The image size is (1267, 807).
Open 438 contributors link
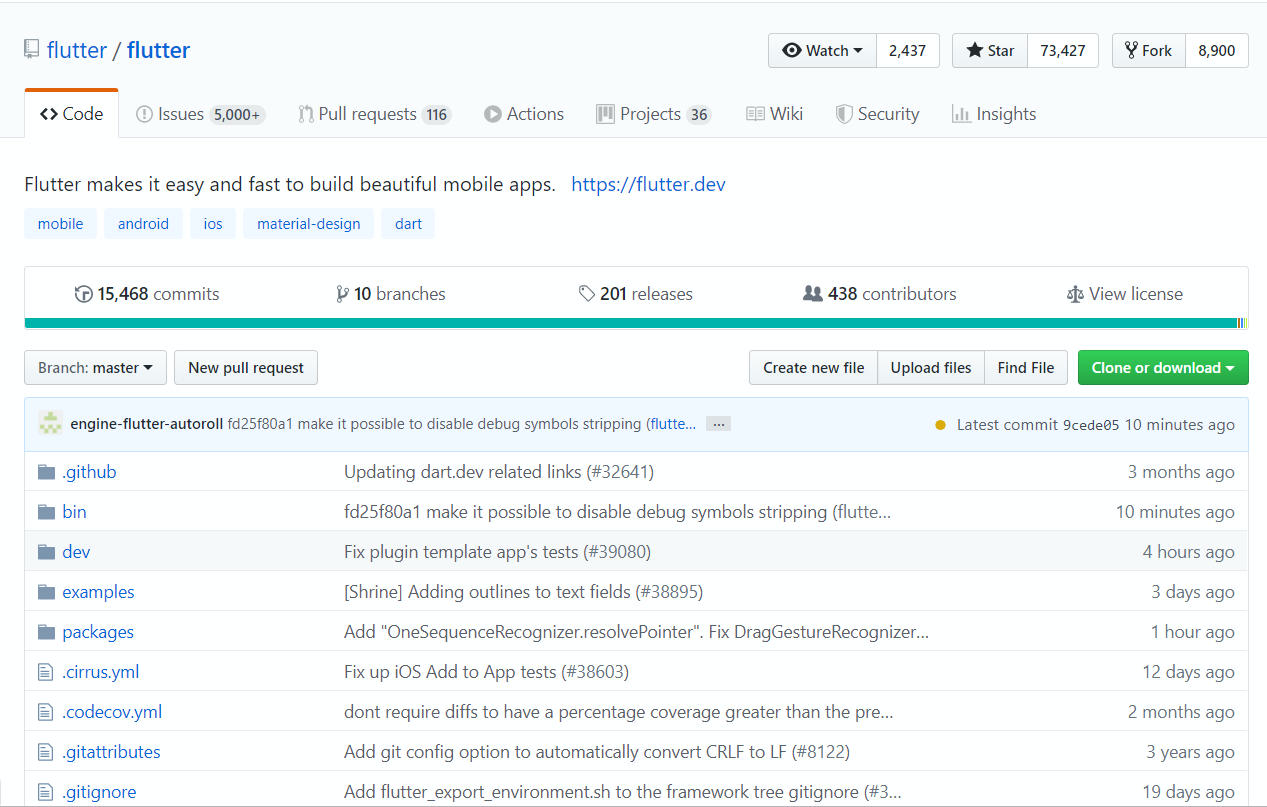click(880, 294)
